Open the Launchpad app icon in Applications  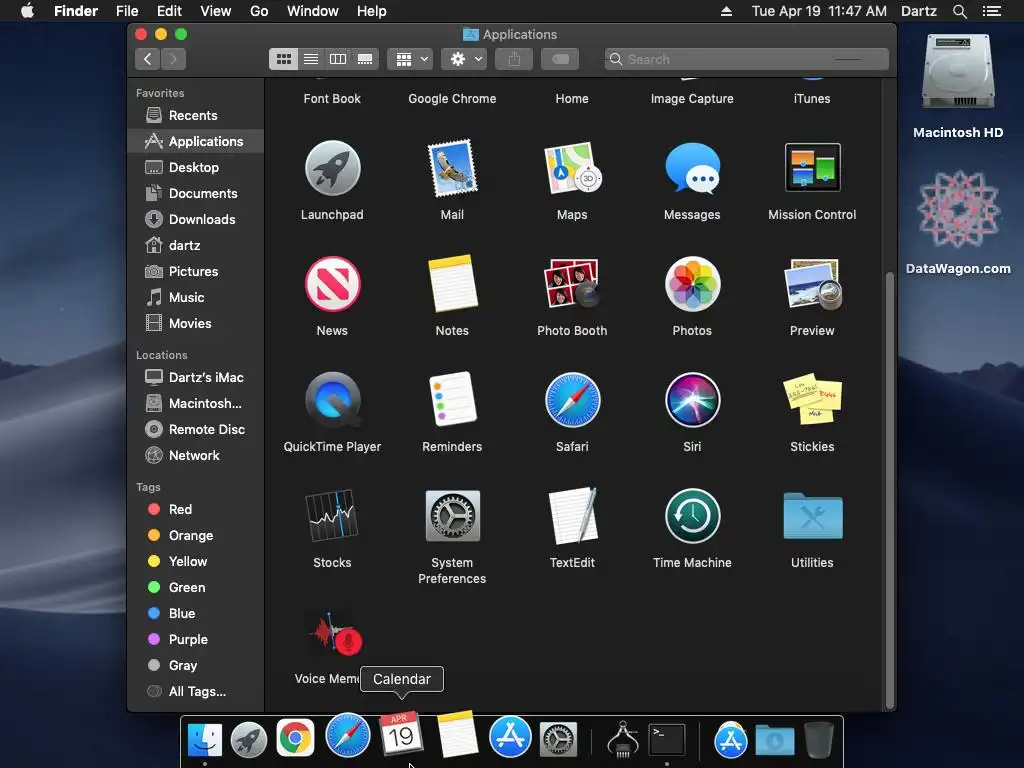point(332,168)
